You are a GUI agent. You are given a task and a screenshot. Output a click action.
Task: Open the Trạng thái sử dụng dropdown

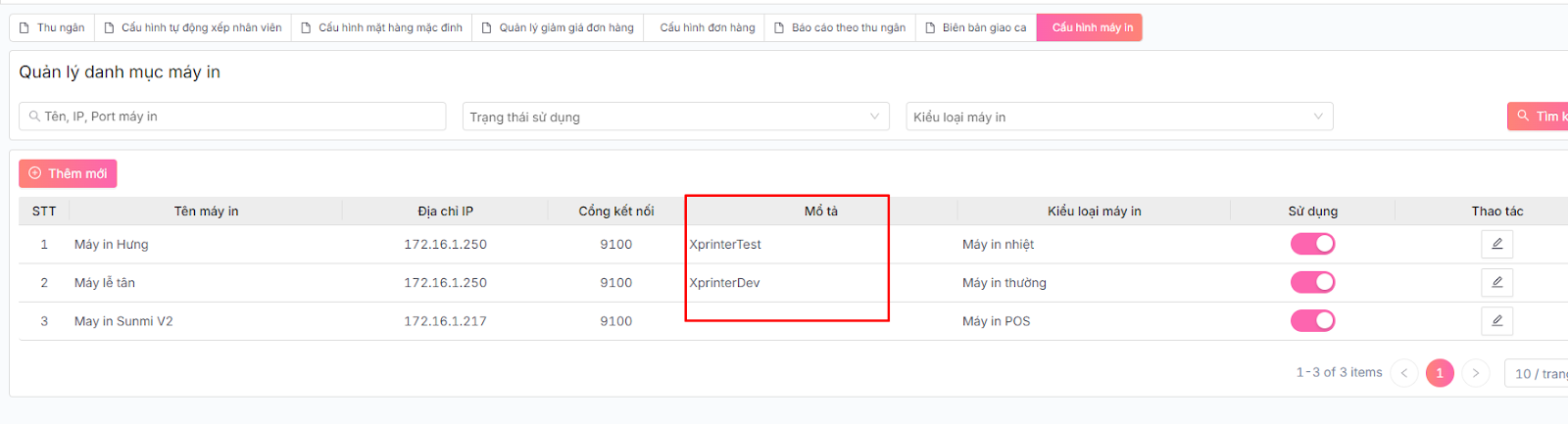[x=675, y=117]
